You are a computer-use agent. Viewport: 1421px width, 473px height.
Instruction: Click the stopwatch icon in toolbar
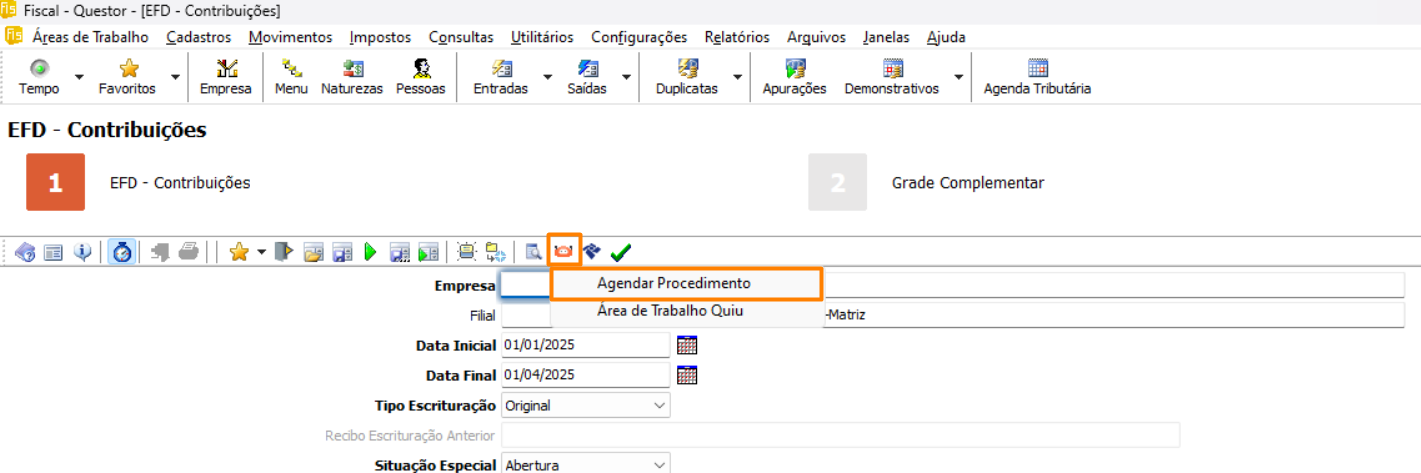pos(122,252)
